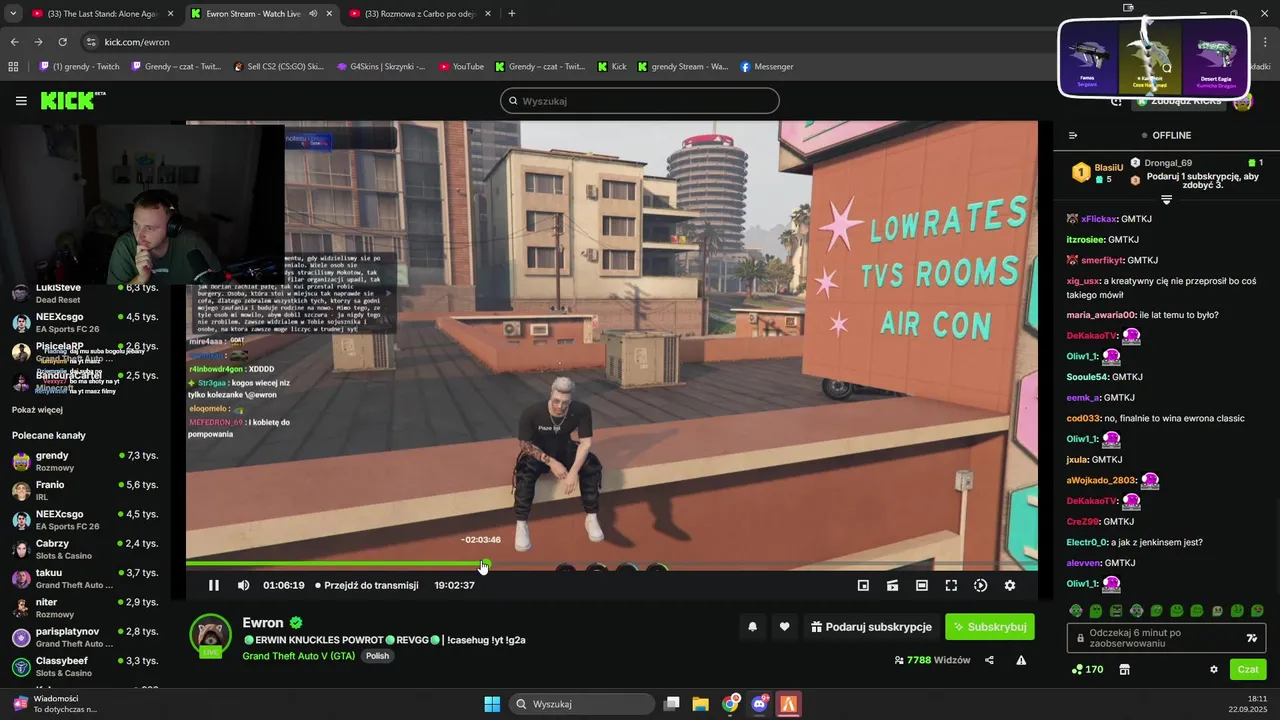The height and width of the screenshot is (720, 1280).
Task: Open the Kick hamburger menu
Action: [21, 101]
